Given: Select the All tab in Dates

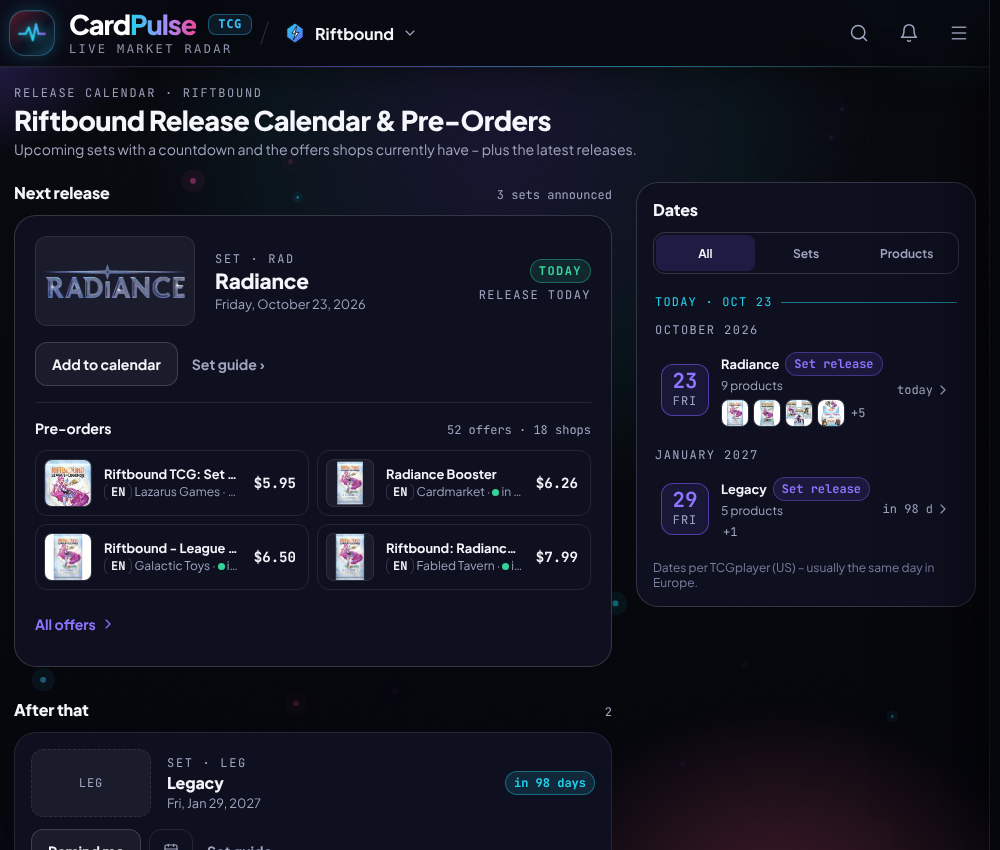Looking at the screenshot, I should coord(705,253).
